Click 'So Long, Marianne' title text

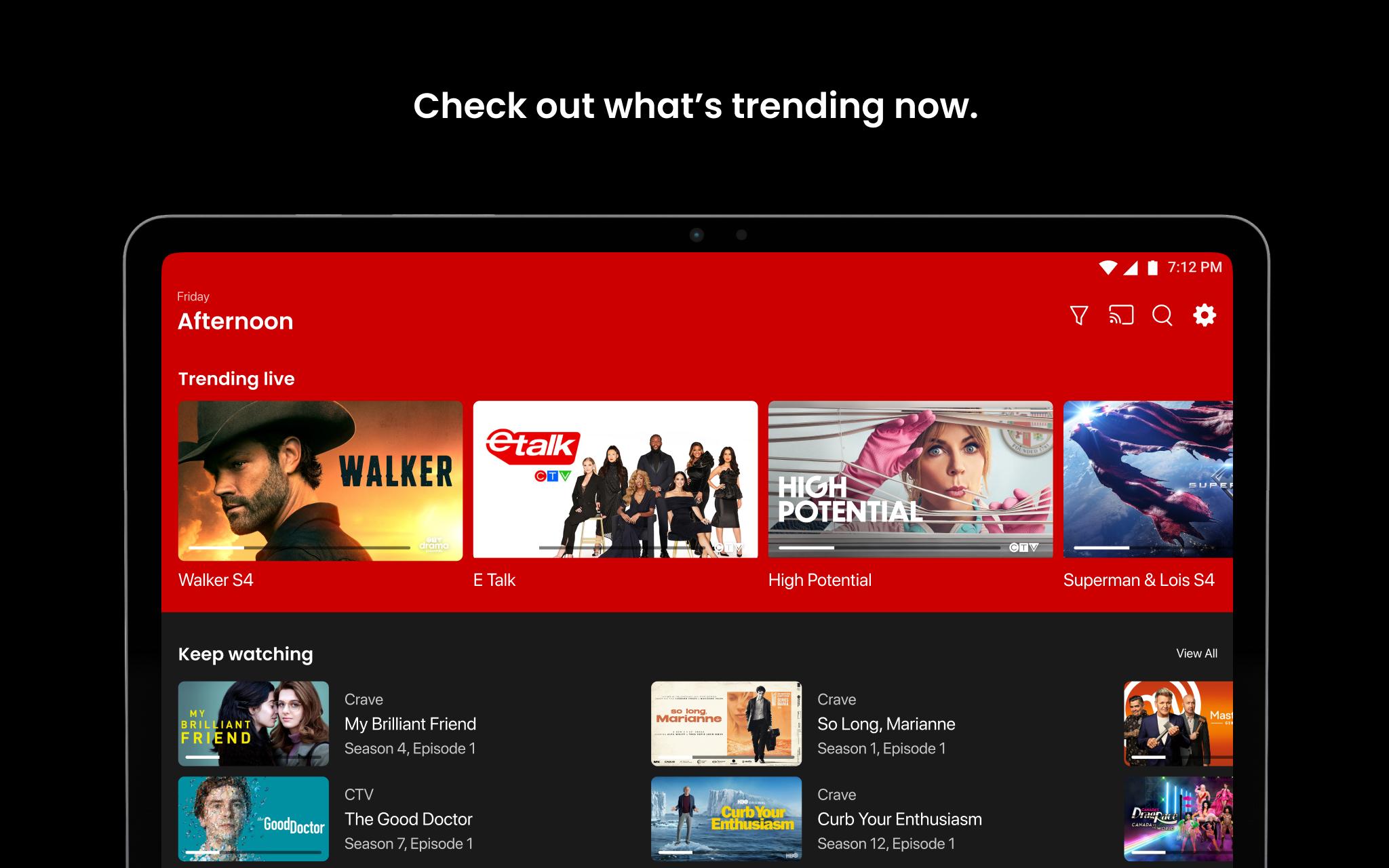(886, 724)
